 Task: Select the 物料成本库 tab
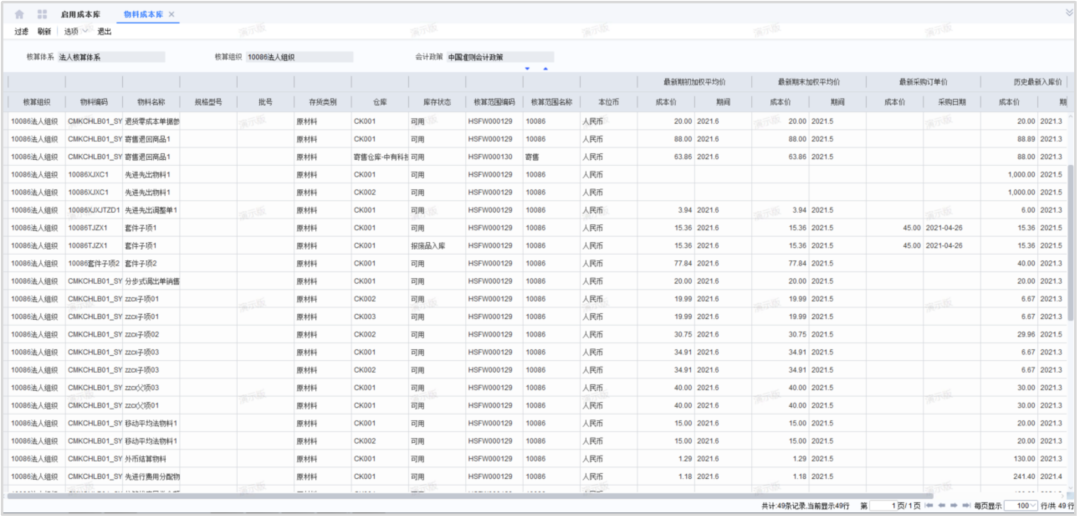click(x=143, y=14)
